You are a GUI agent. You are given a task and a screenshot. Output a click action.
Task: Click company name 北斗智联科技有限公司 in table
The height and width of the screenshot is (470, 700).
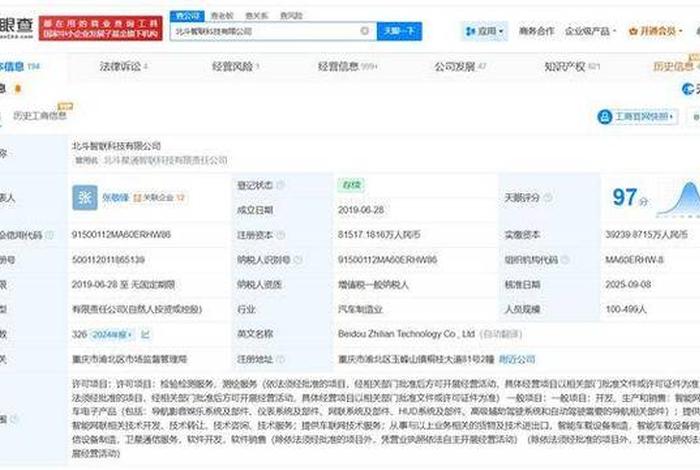tap(116, 146)
